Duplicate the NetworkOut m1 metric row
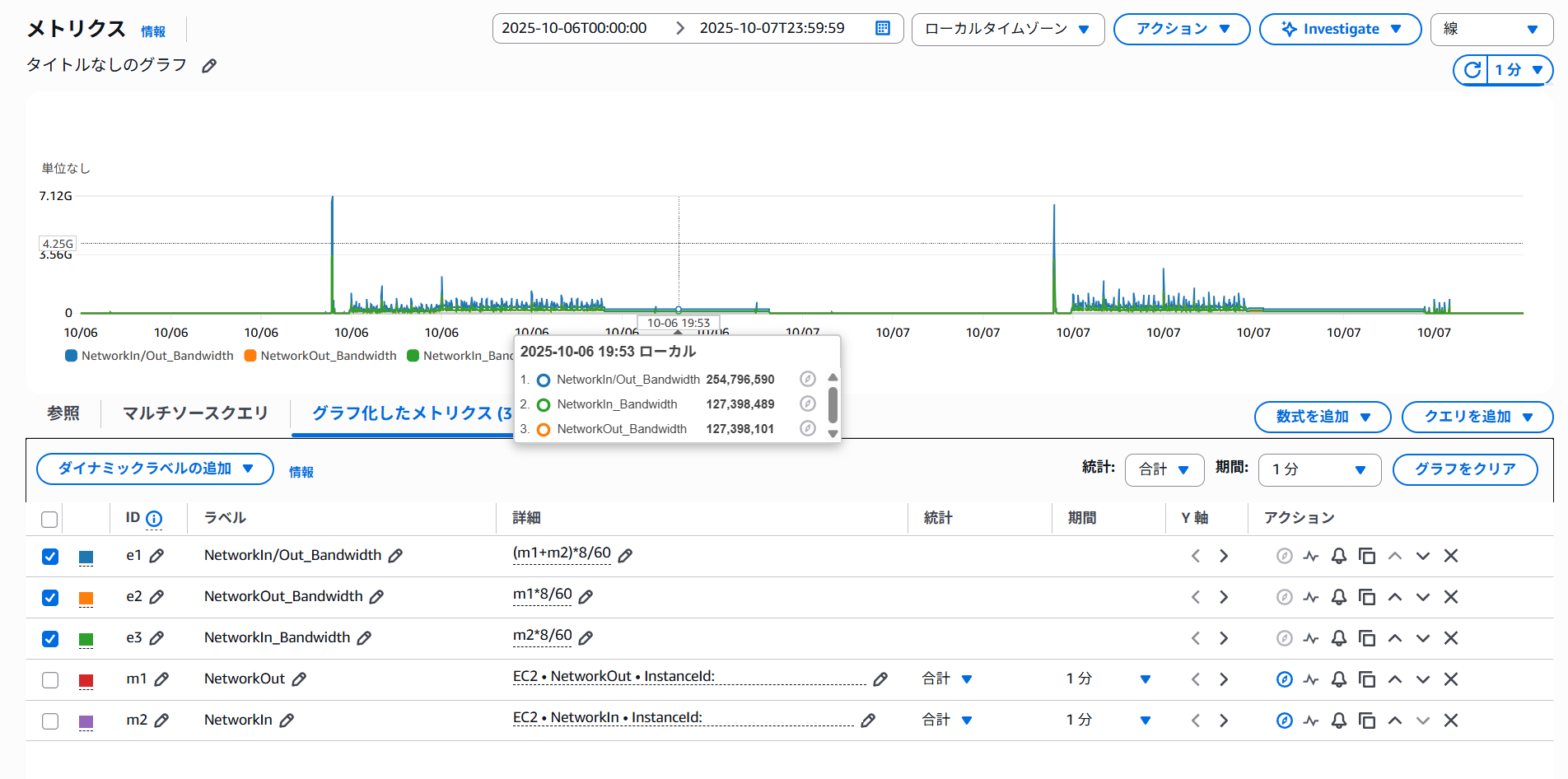The image size is (1568, 779). point(1367,679)
